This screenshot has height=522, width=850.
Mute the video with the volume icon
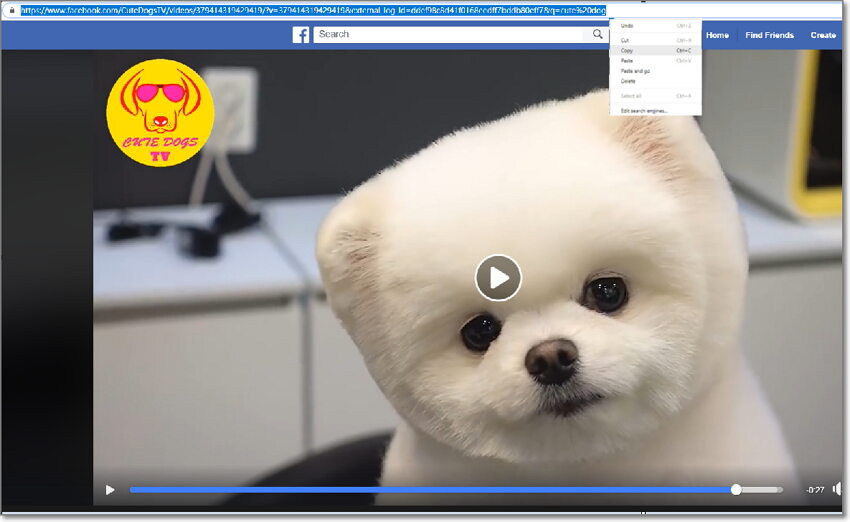pyautogui.click(x=838, y=489)
